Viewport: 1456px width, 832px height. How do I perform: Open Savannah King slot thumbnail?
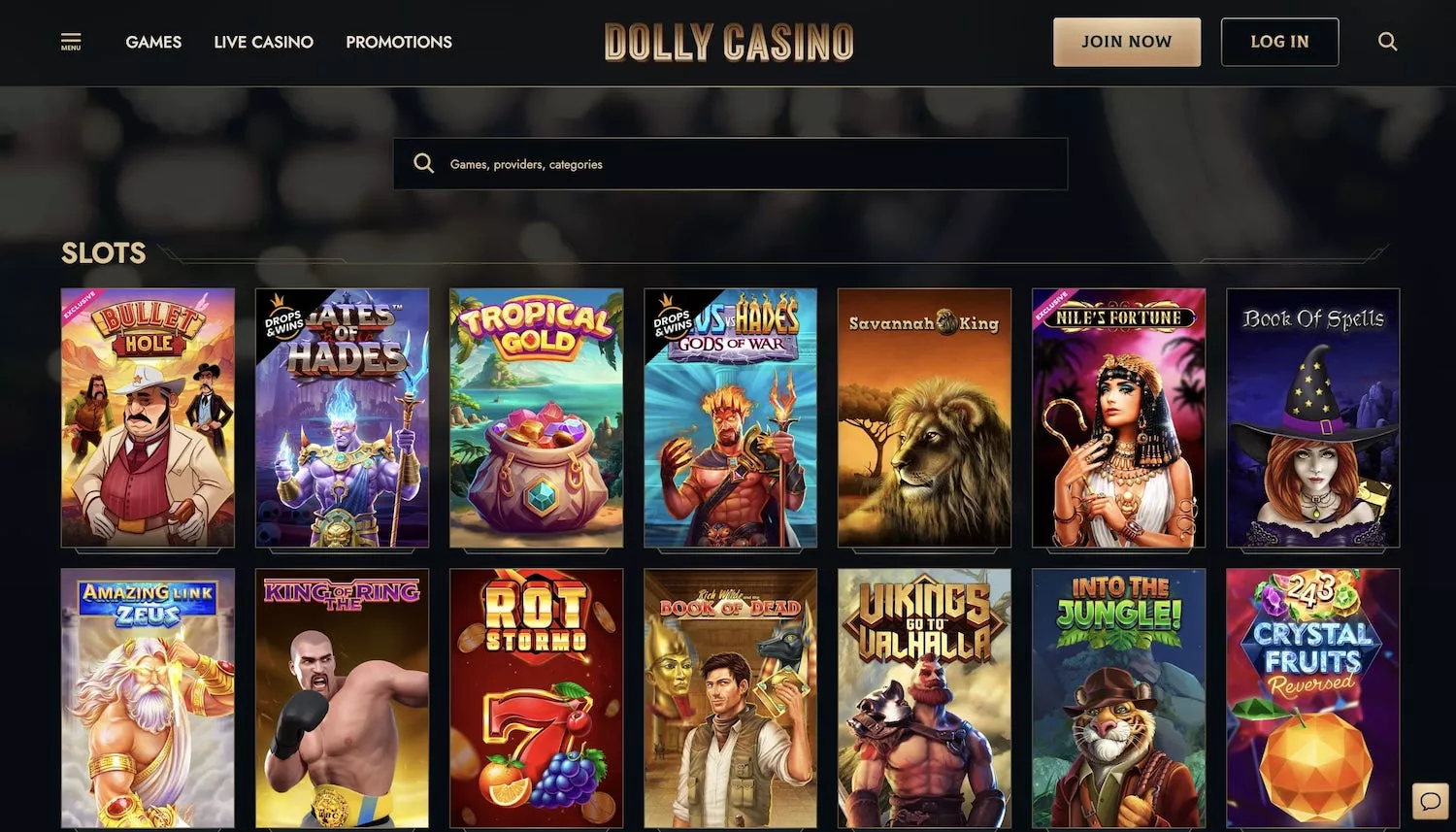[x=924, y=417]
